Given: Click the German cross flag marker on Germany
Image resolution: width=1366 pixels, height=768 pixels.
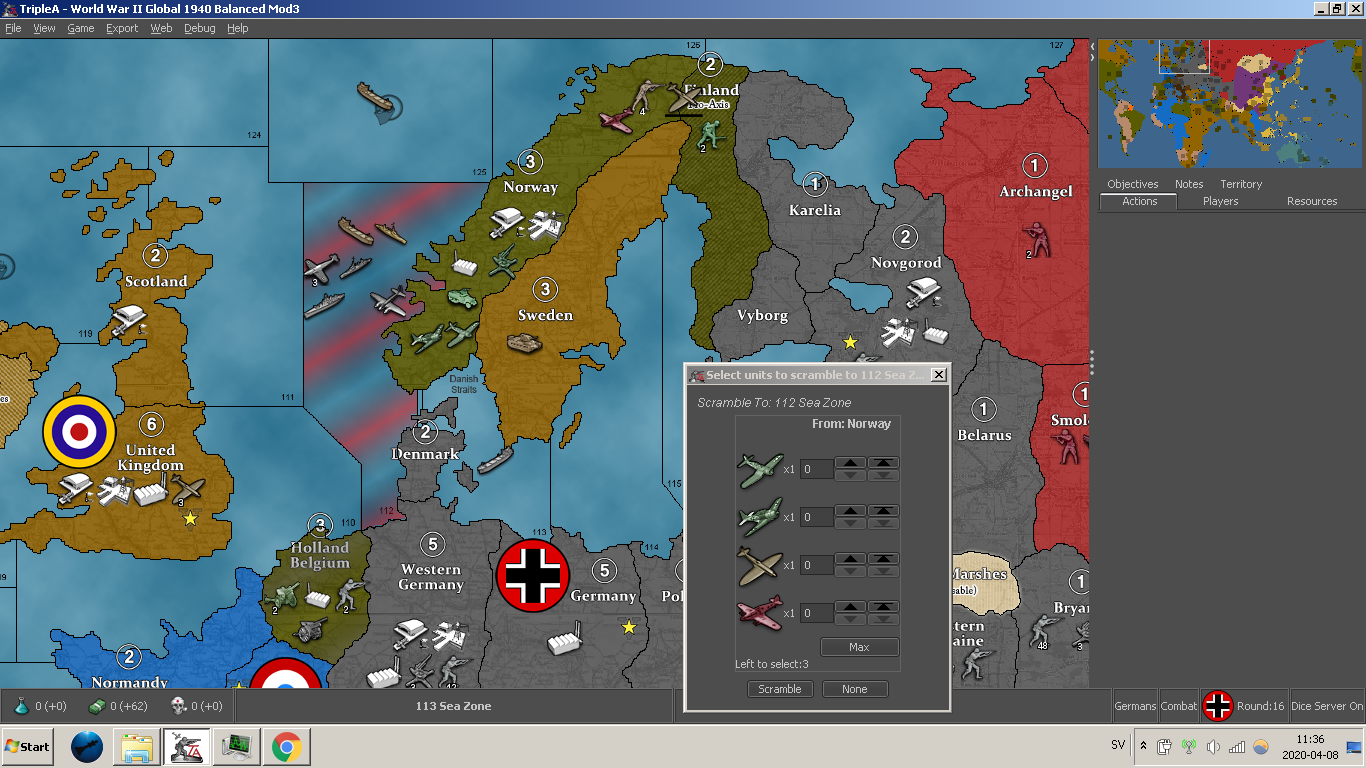Looking at the screenshot, I should pyautogui.click(x=533, y=575).
